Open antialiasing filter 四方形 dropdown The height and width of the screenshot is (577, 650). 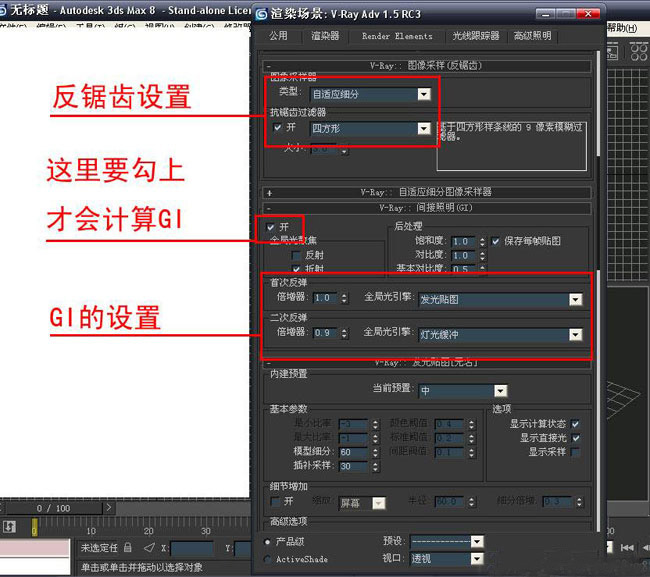coord(424,128)
